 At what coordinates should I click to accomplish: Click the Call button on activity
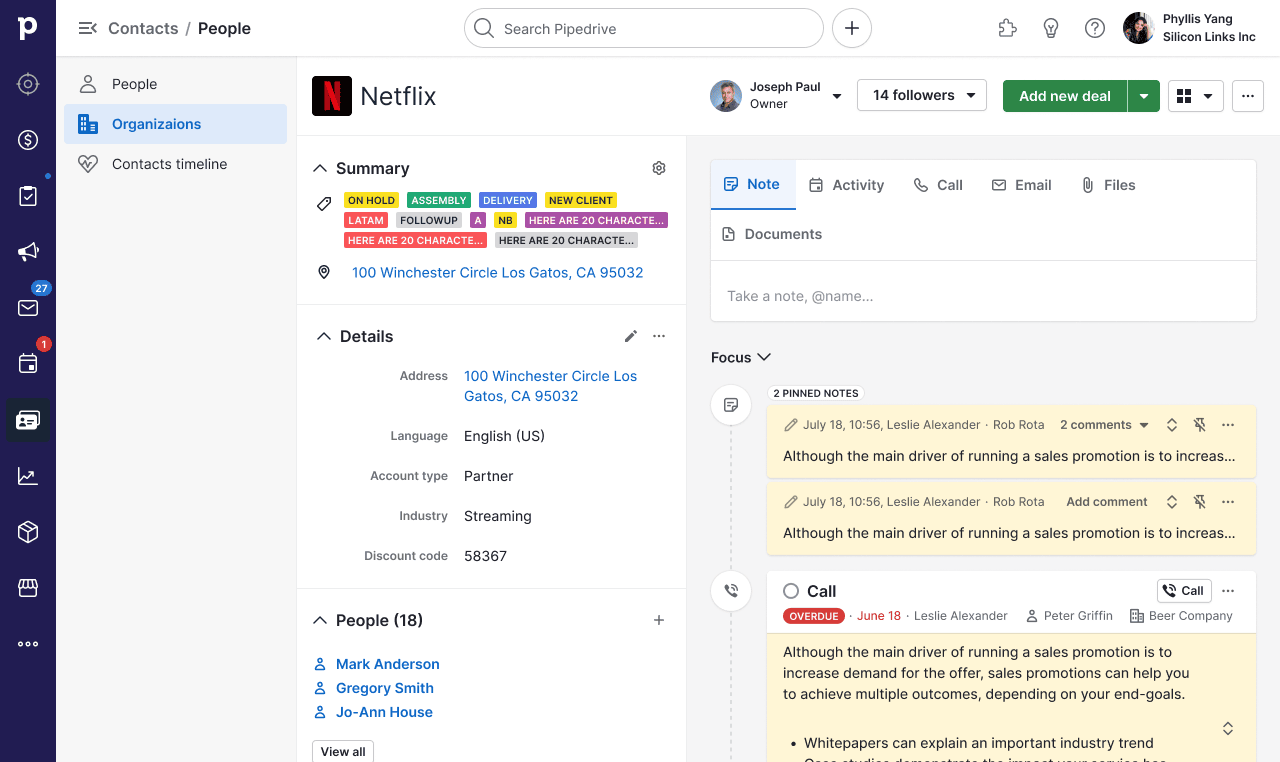tap(1184, 591)
